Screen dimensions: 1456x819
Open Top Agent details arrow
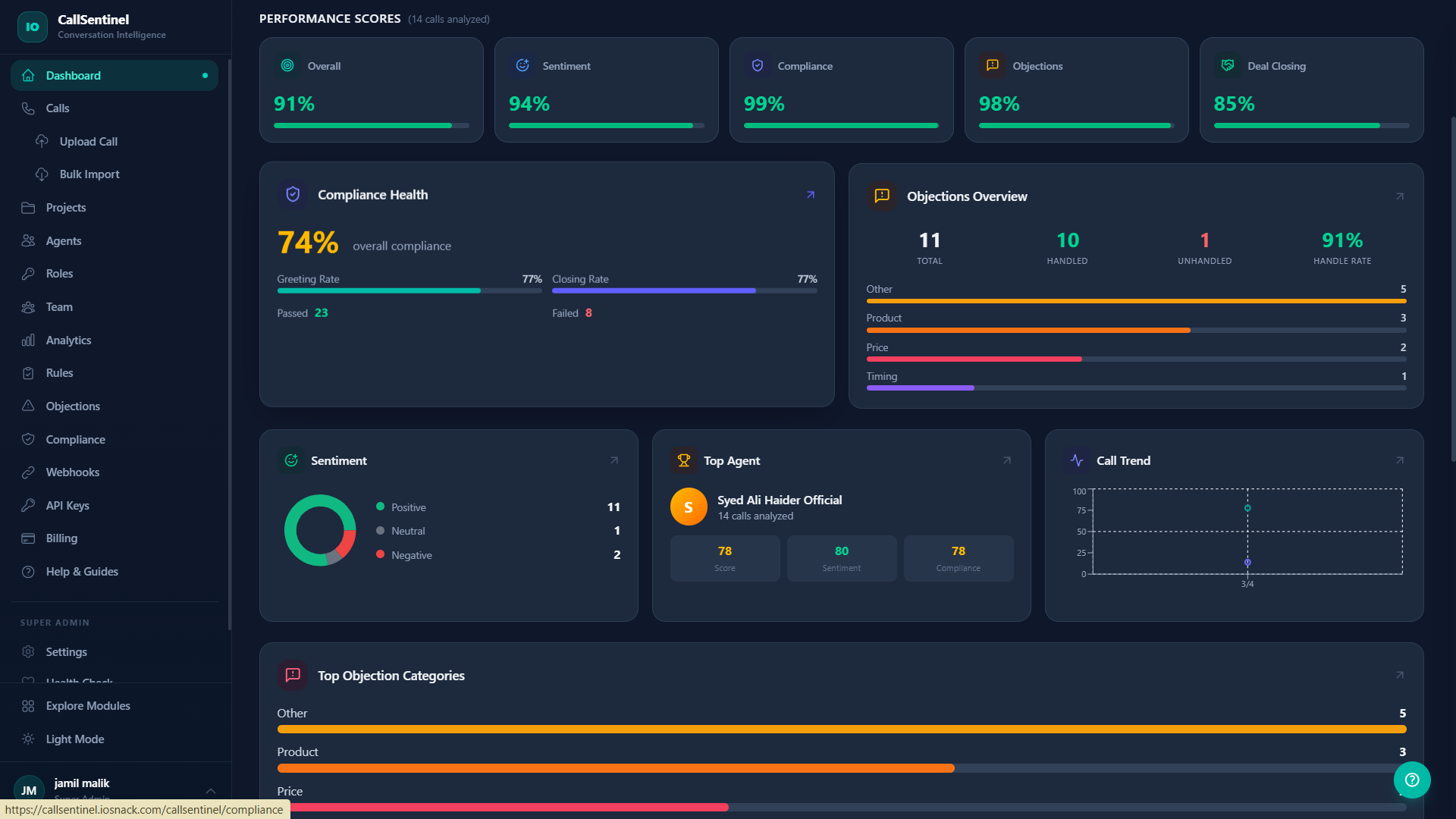coord(1007,460)
